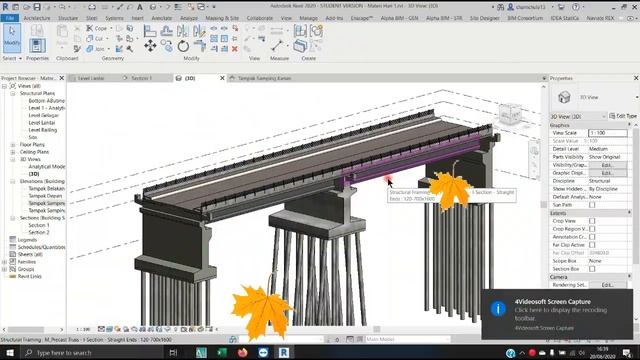640x360 pixels.
Task: Open the Massing & Site ribbon tab
Action: 222,18
